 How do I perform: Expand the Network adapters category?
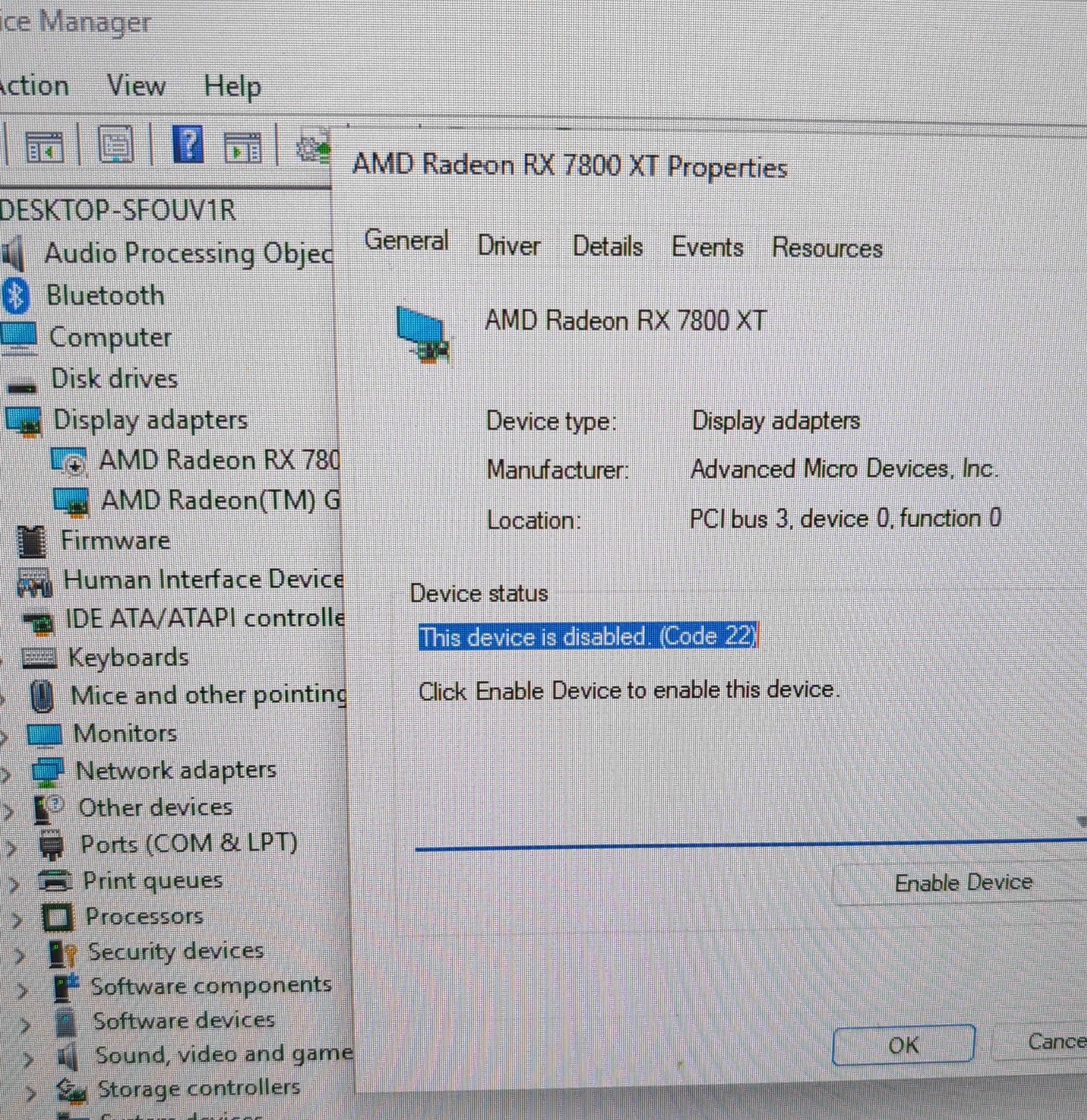click(5, 774)
